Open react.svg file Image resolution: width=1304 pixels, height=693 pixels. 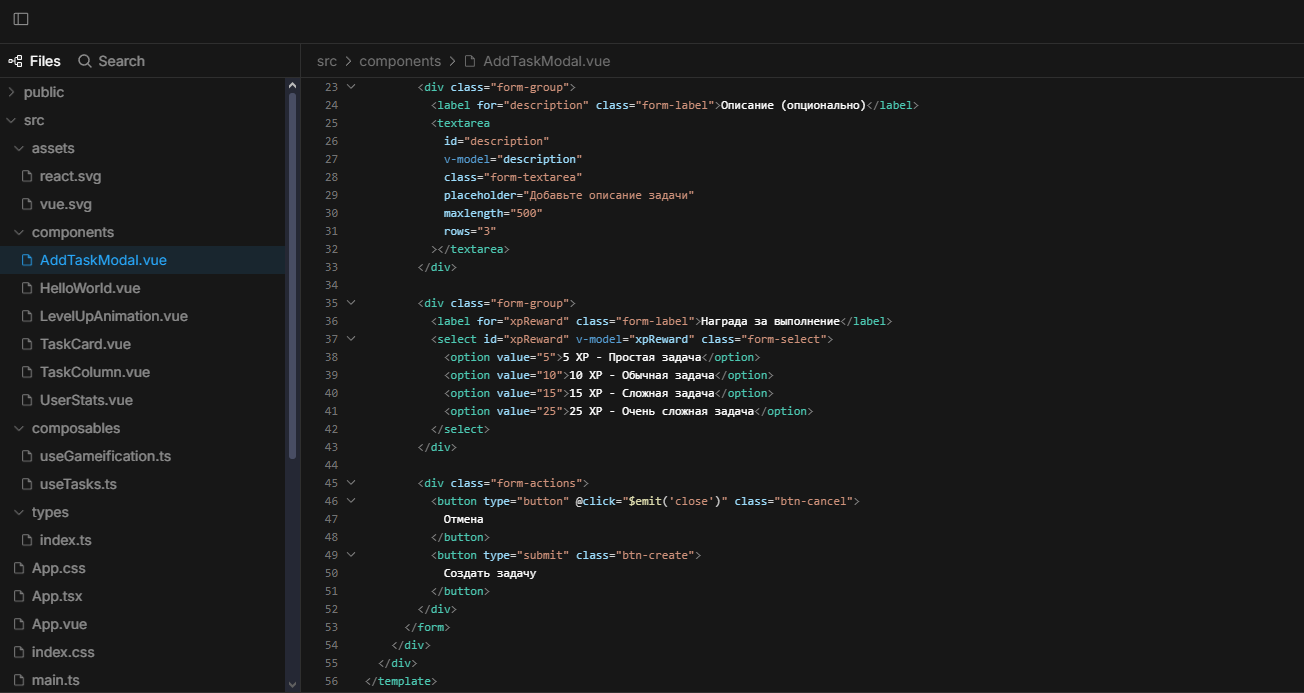(70, 176)
